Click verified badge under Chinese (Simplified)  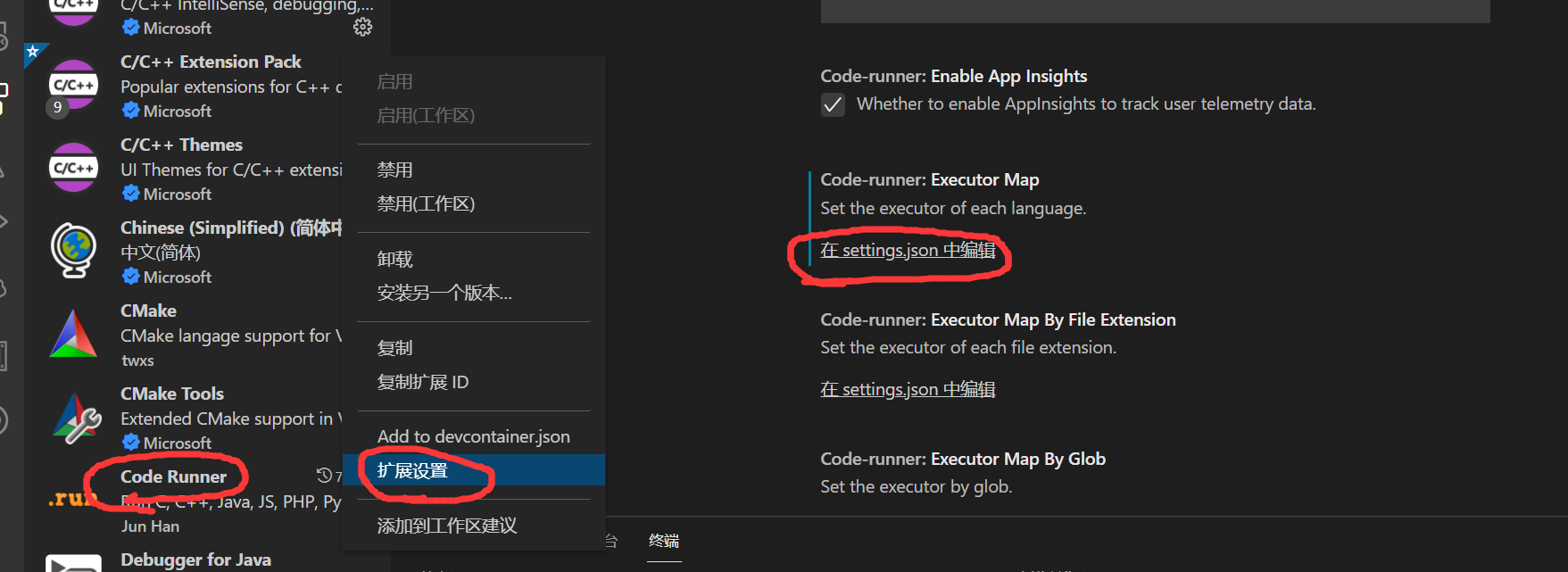[x=130, y=277]
